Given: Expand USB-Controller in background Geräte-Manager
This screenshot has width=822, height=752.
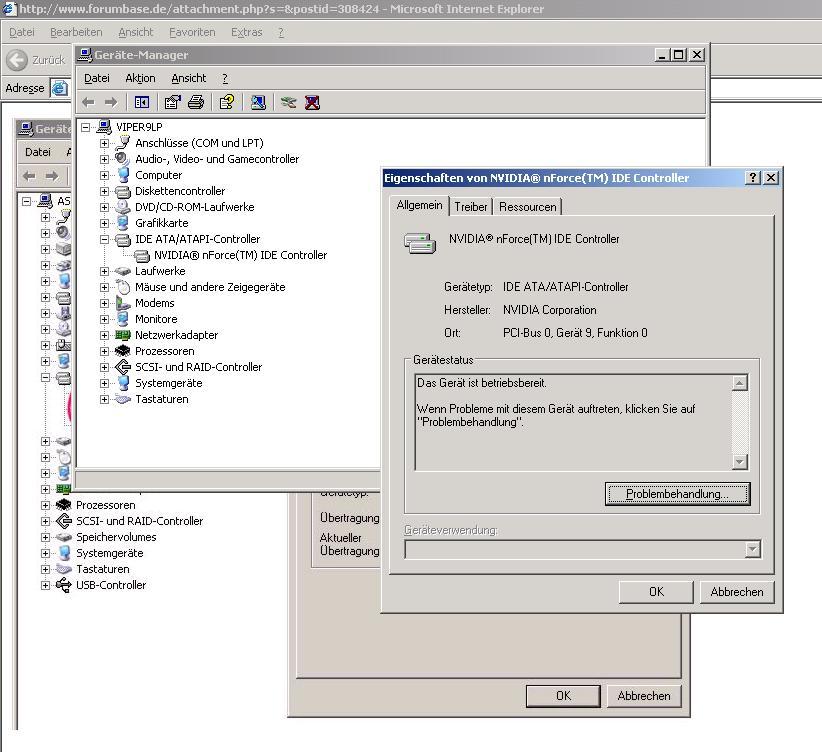Looking at the screenshot, I should 46,585.
